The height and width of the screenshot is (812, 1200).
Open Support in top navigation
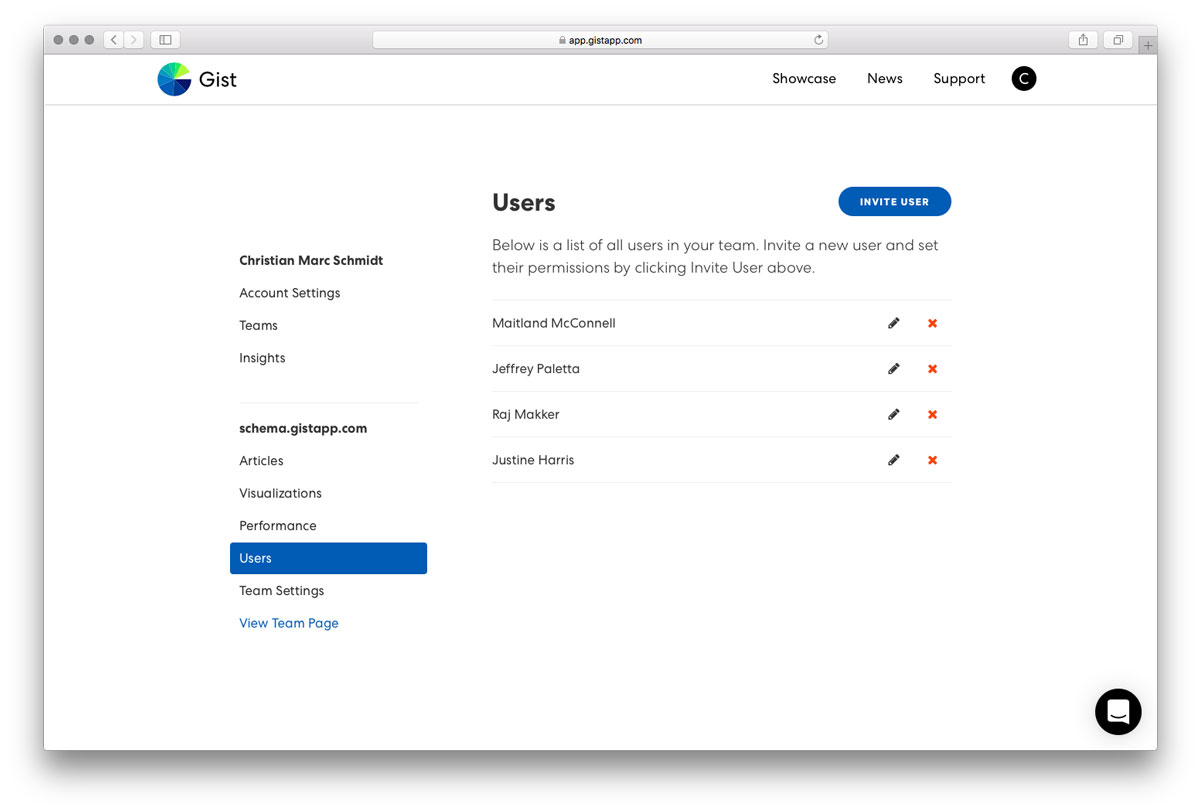click(x=959, y=79)
